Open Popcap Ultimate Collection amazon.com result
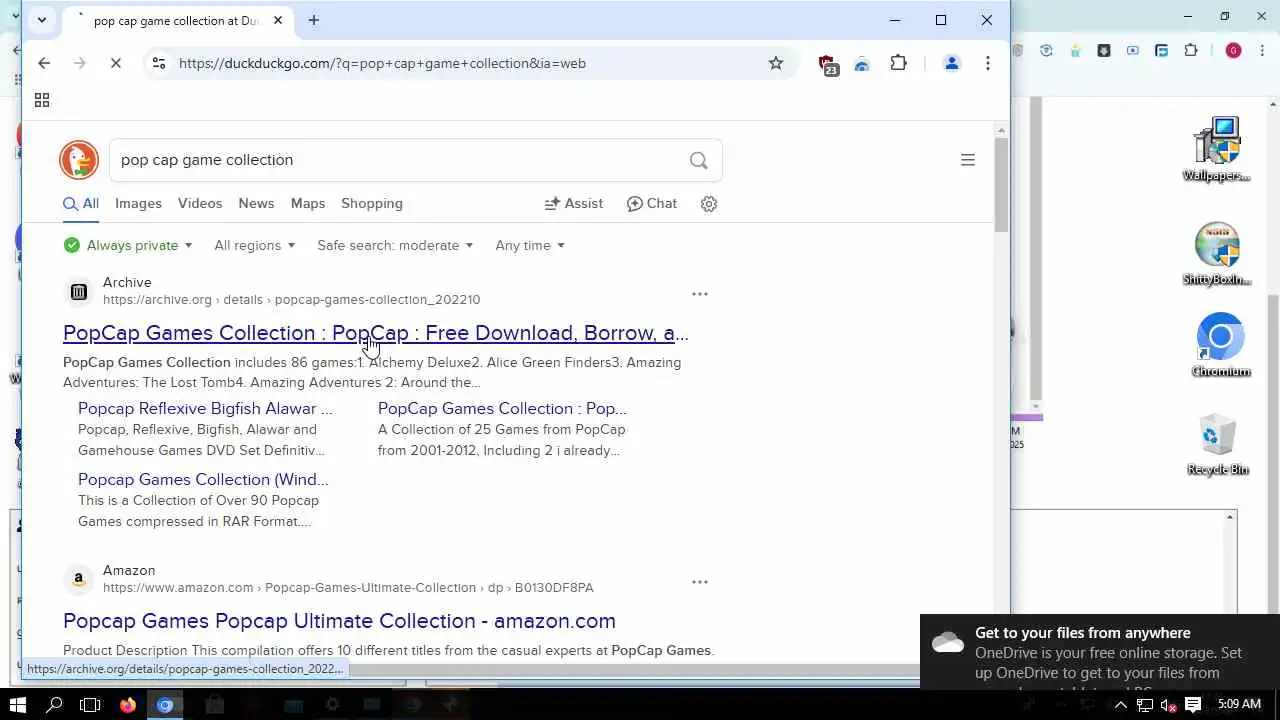 (x=339, y=621)
